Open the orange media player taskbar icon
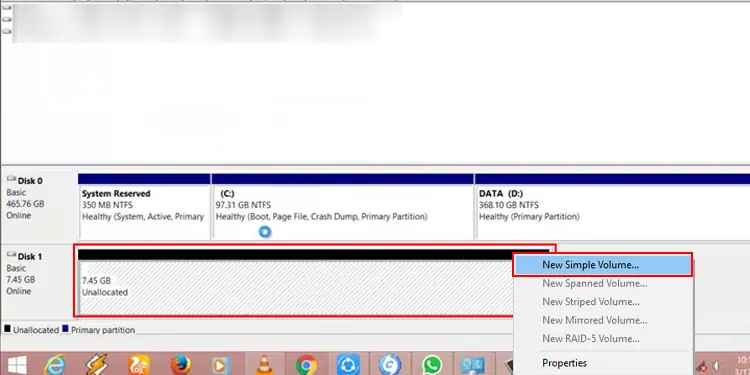750x375 pixels. pyautogui.click(x=221, y=366)
